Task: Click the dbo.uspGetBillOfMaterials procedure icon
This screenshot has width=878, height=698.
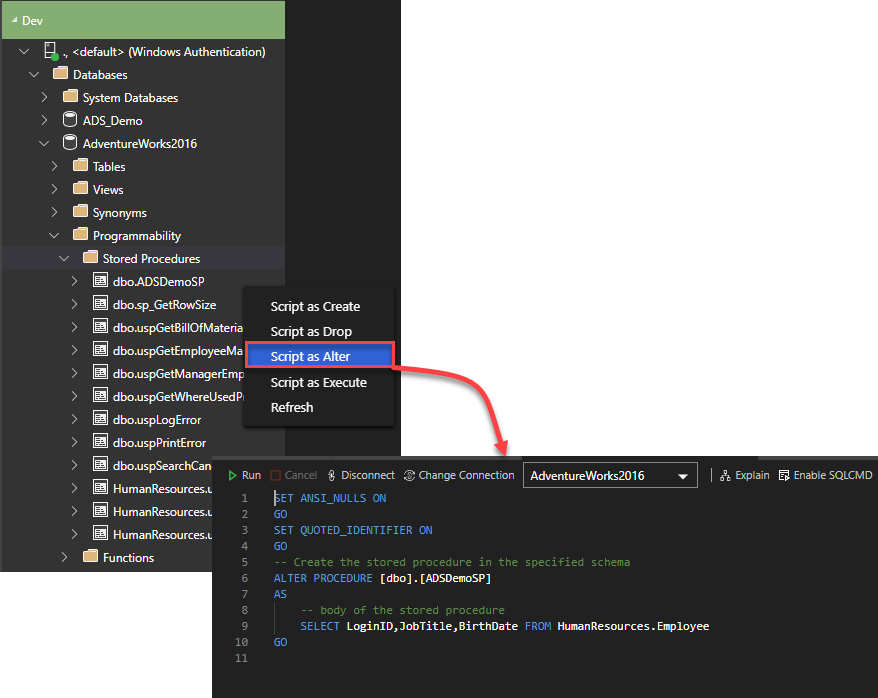Action: click(100, 326)
